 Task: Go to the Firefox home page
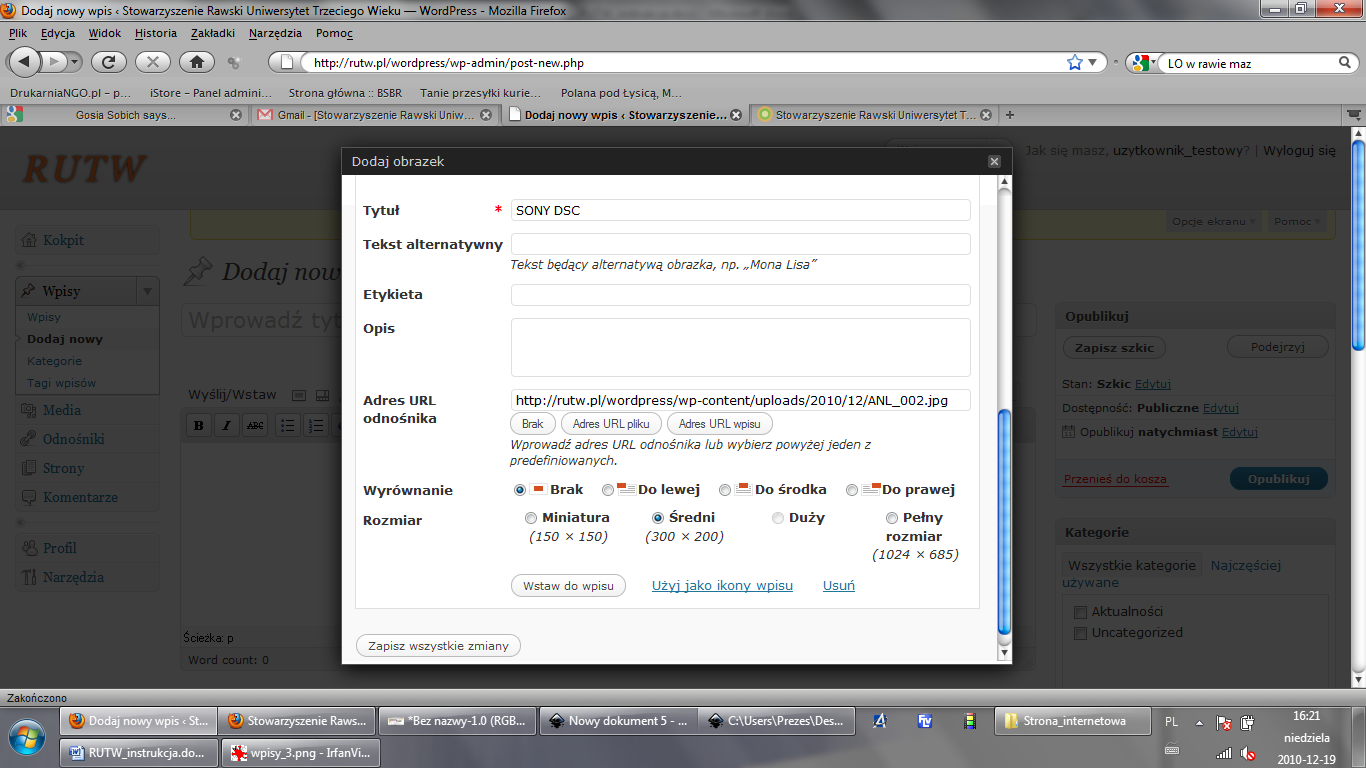[197, 62]
